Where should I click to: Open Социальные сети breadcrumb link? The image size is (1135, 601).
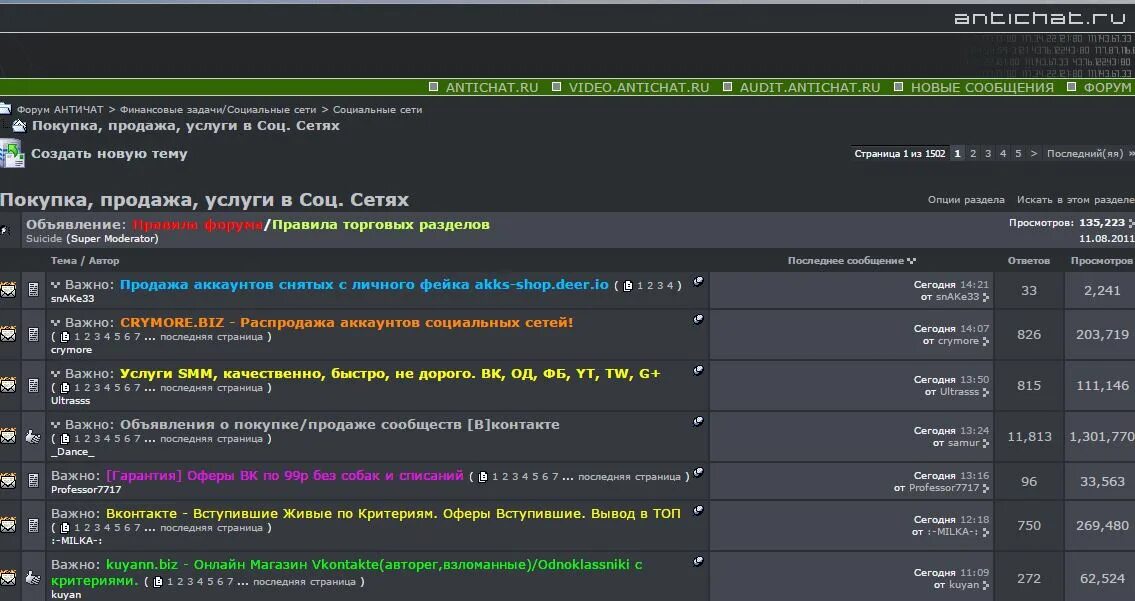[377, 109]
